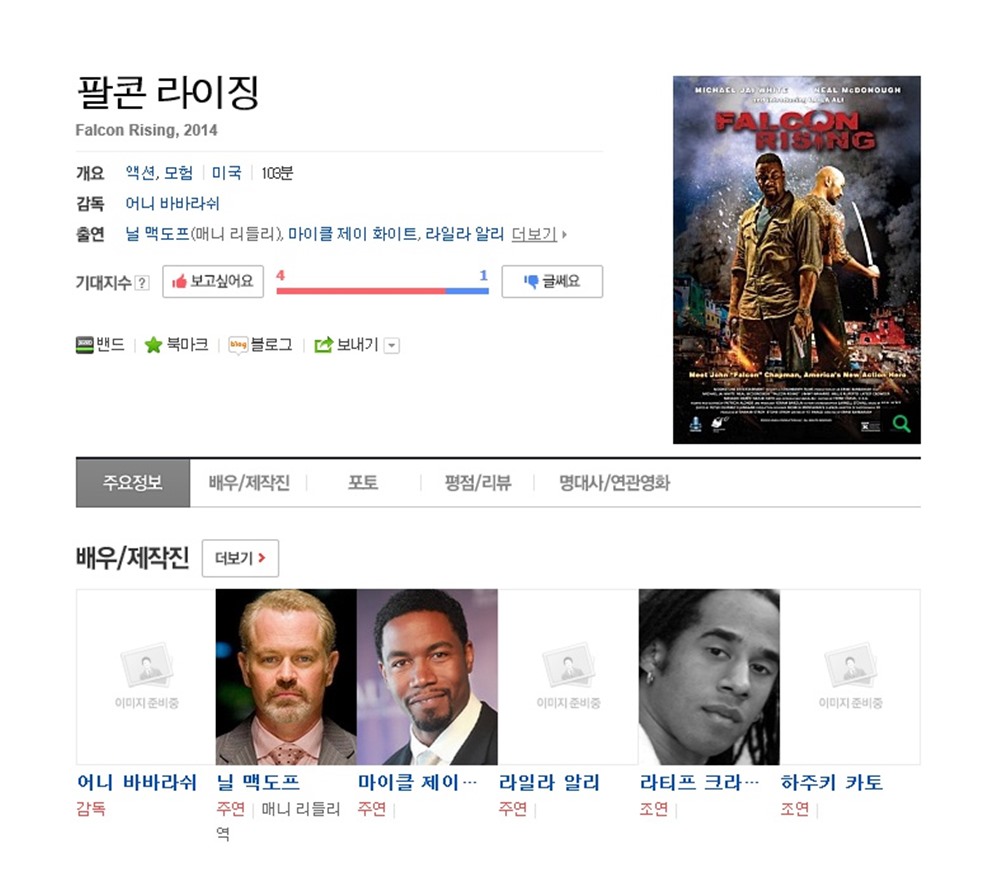Open director 어니 바바라쉬 link
Image resolution: width=992 pixels, height=891 pixels.
coord(172,204)
